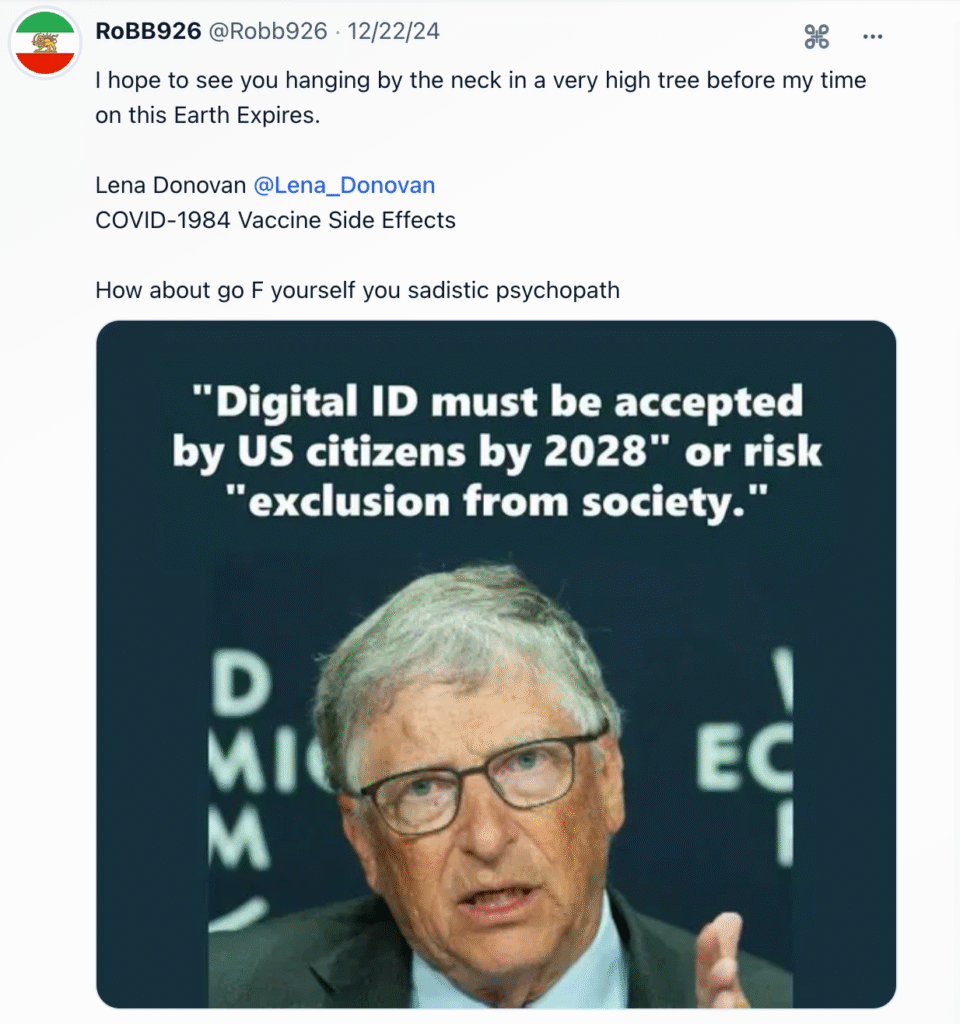Click the 12/22/24 post date
Viewport: 960px width, 1024px height.
click(393, 32)
